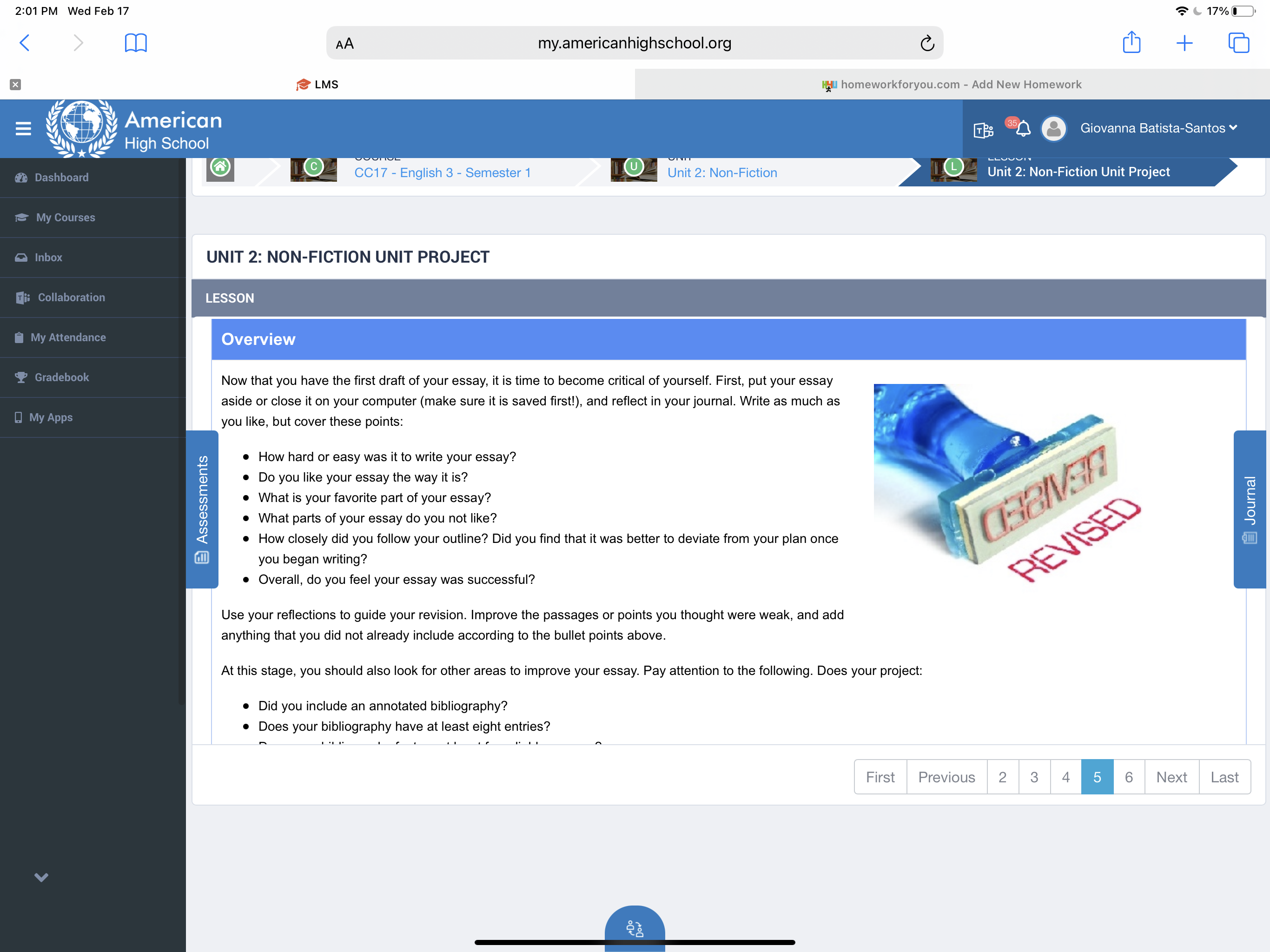Screen dimensions: 1270x952
Task: Click the notifications bell icon
Action: coord(1023,129)
